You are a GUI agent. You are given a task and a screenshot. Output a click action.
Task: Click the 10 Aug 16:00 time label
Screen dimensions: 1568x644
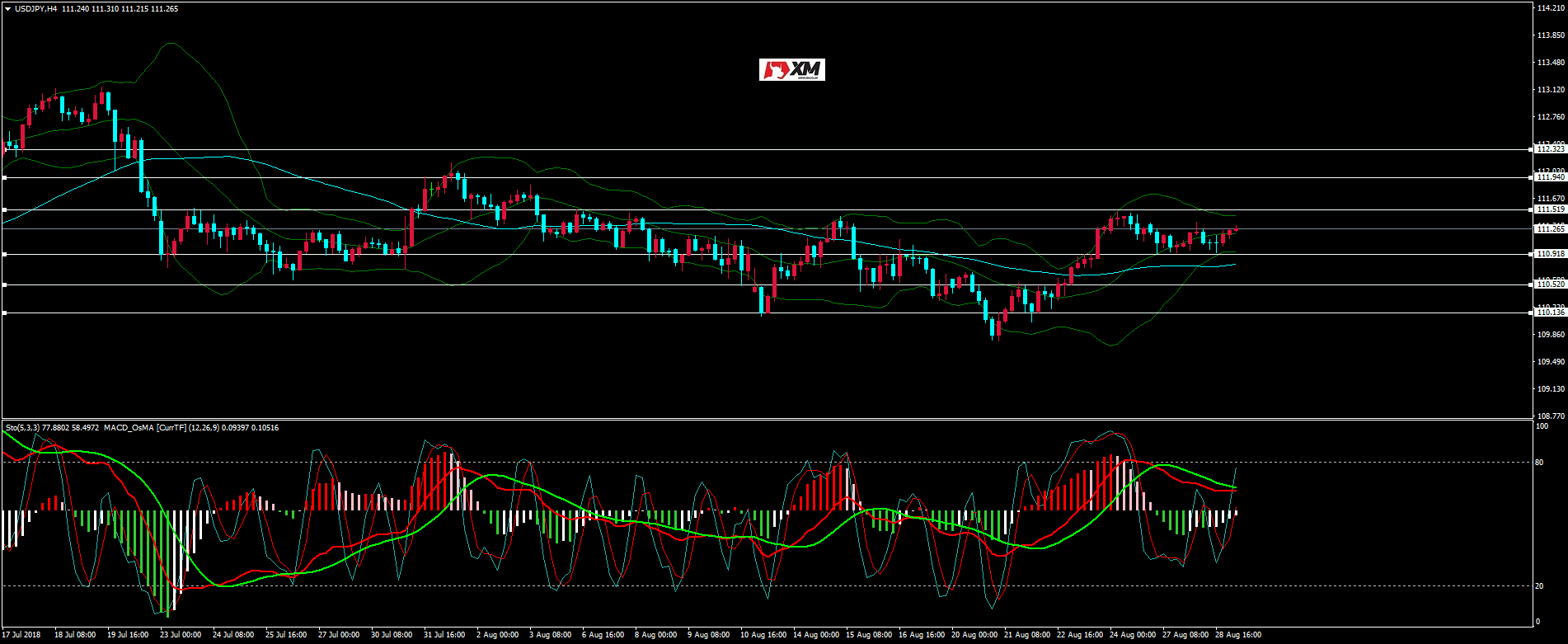click(762, 635)
